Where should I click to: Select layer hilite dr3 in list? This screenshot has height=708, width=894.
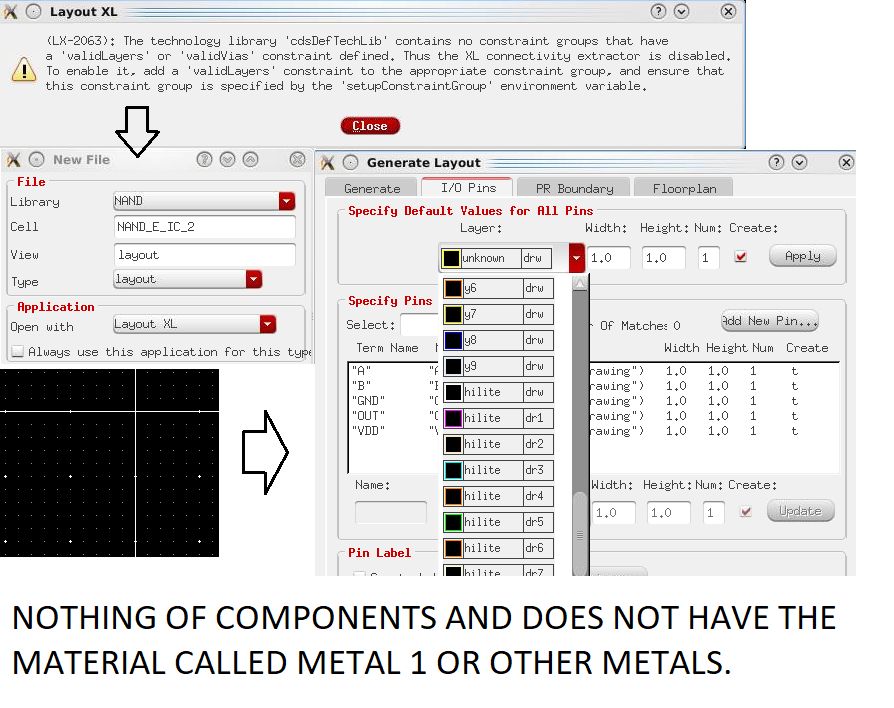pyautogui.click(x=498, y=470)
